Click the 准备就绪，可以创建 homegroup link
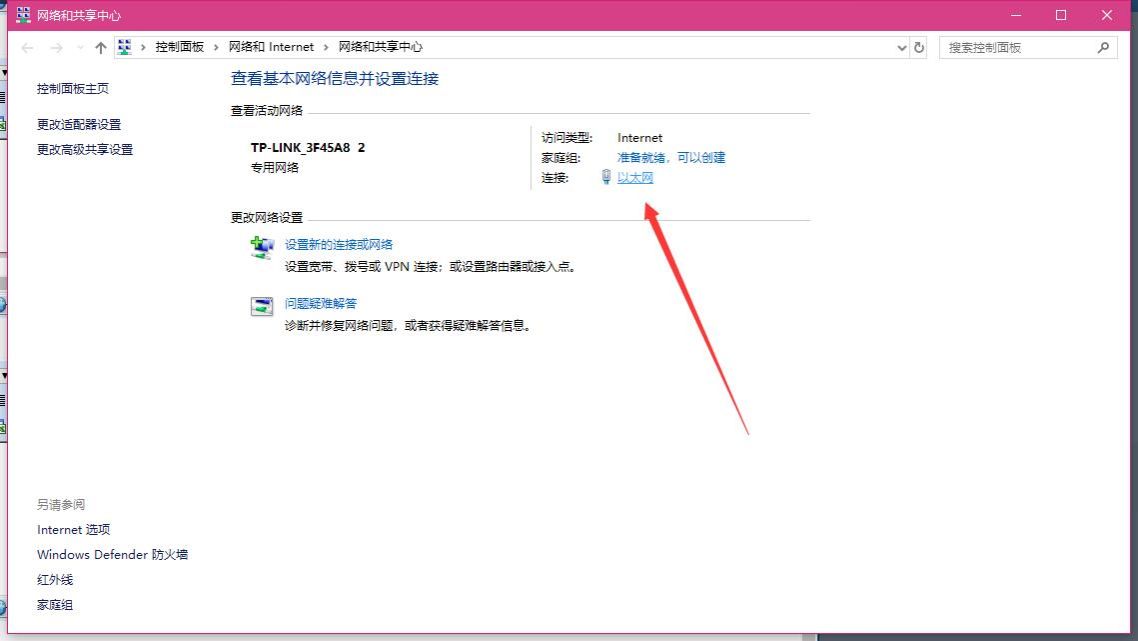The width and height of the screenshot is (1138, 641). tap(671, 157)
